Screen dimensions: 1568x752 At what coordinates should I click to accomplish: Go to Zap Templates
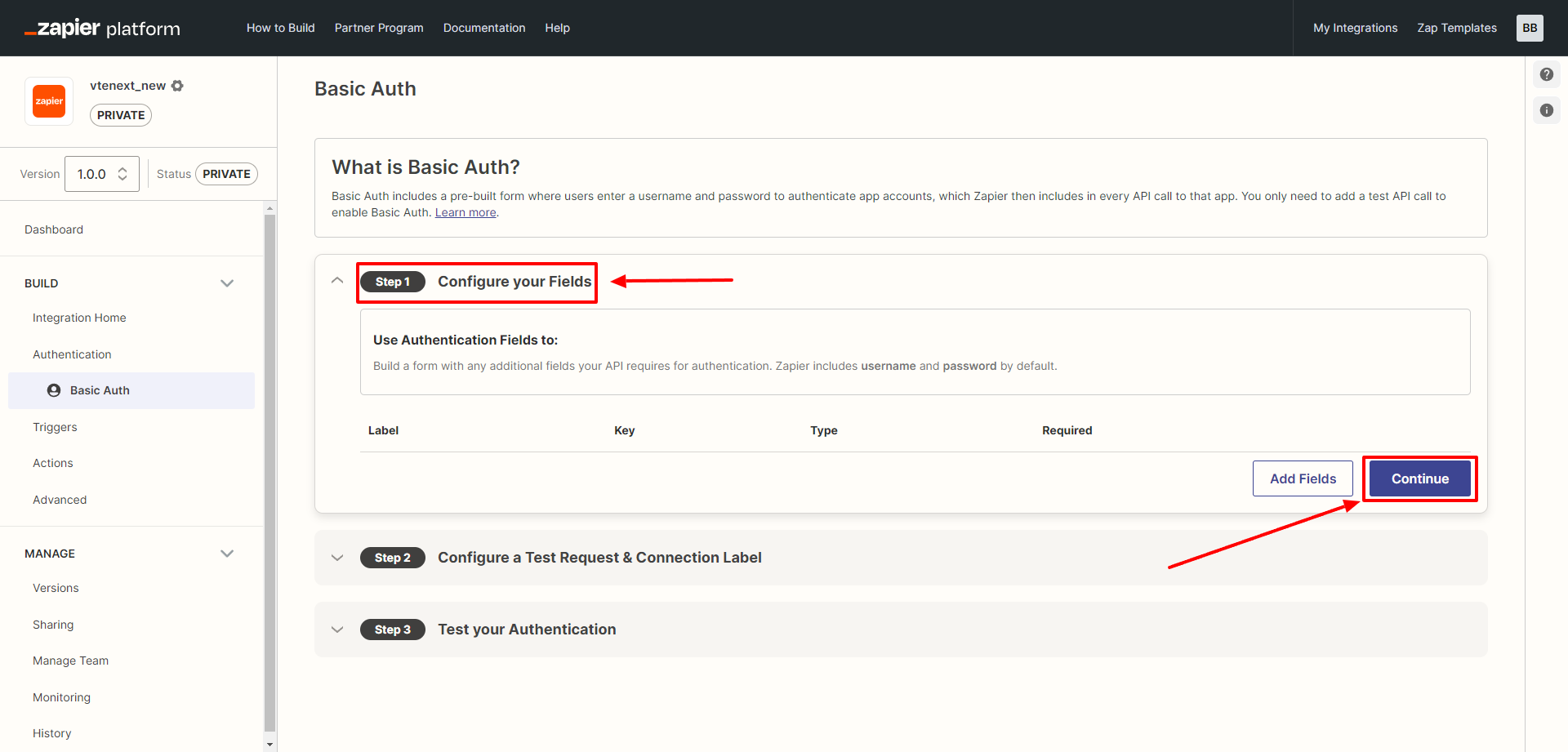pyautogui.click(x=1457, y=28)
